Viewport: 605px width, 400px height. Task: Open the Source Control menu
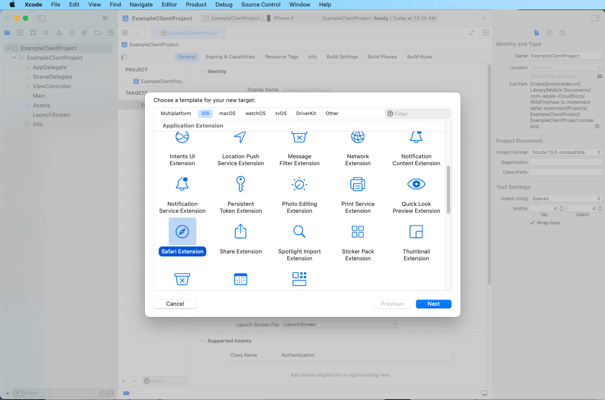[x=261, y=5]
